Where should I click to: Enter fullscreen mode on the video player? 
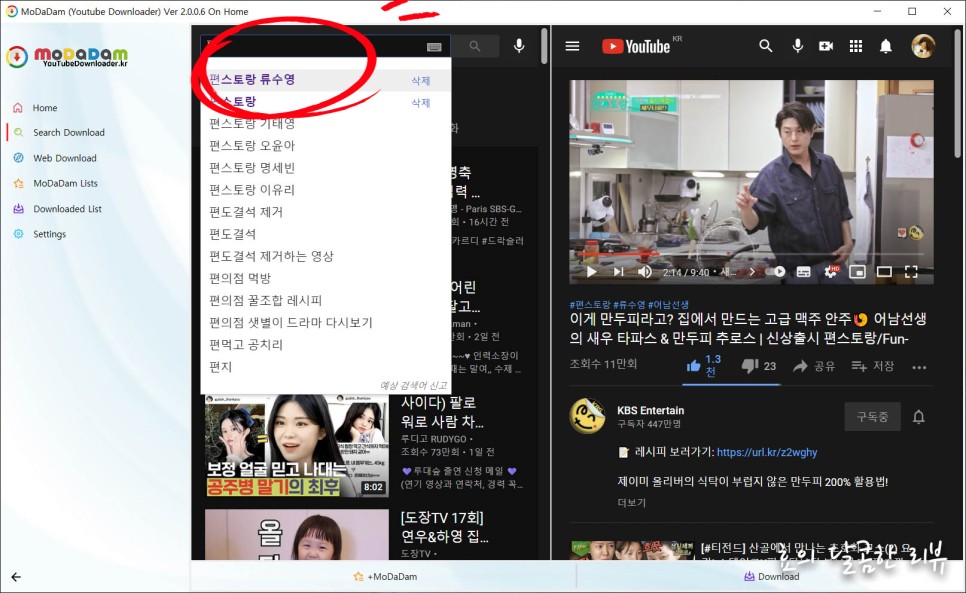click(x=911, y=271)
